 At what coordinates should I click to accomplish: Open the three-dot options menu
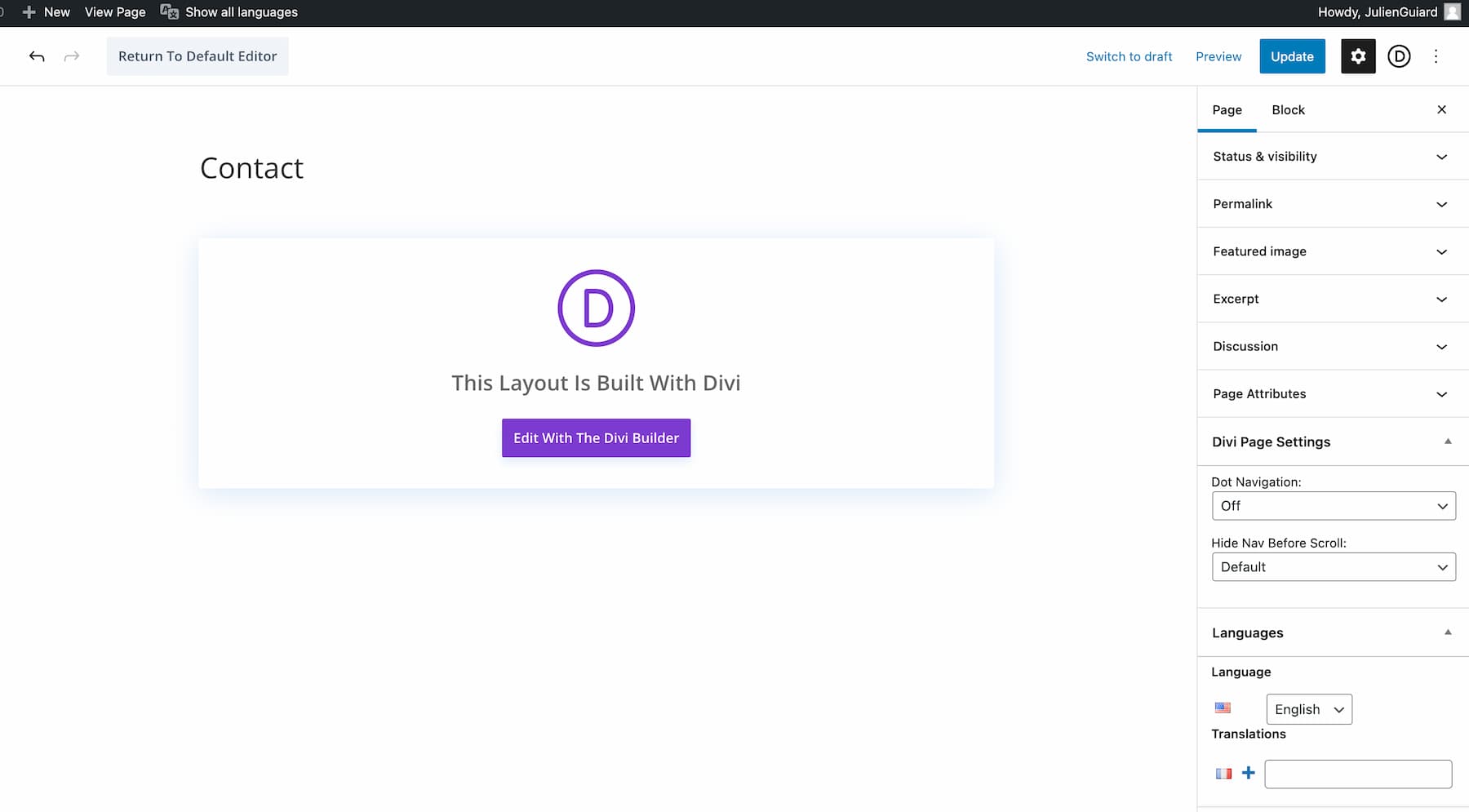[1436, 56]
